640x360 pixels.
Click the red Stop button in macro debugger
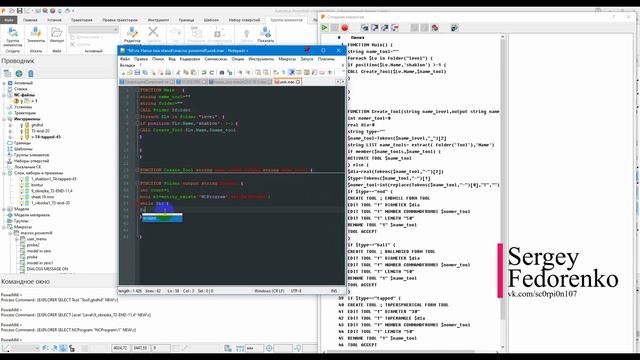click(x=344, y=27)
